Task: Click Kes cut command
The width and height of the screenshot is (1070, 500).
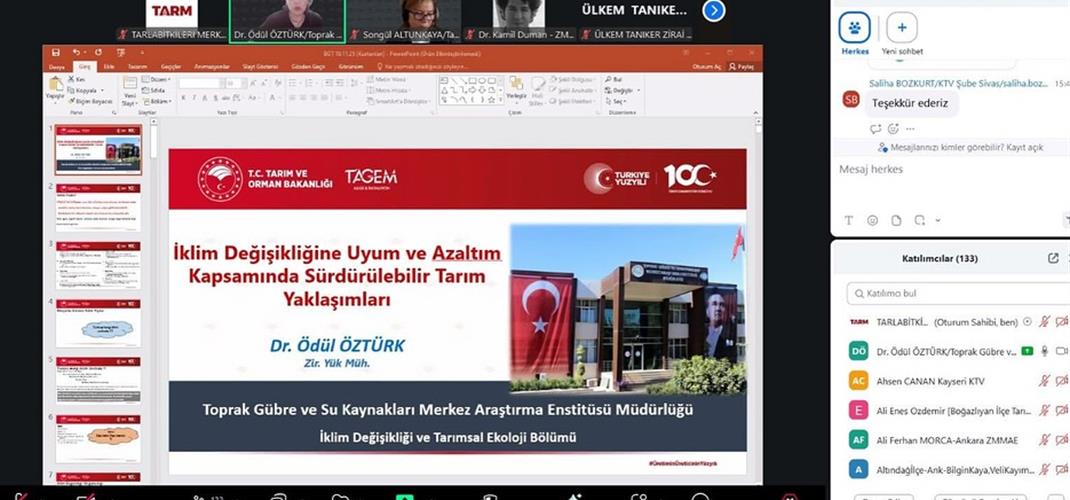Action: pyautogui.click(x=76, y=80)
